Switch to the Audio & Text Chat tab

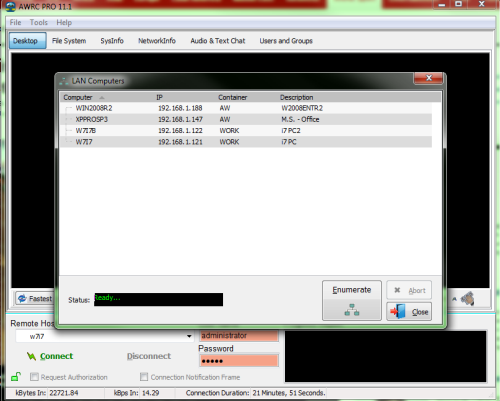(218, 41)
